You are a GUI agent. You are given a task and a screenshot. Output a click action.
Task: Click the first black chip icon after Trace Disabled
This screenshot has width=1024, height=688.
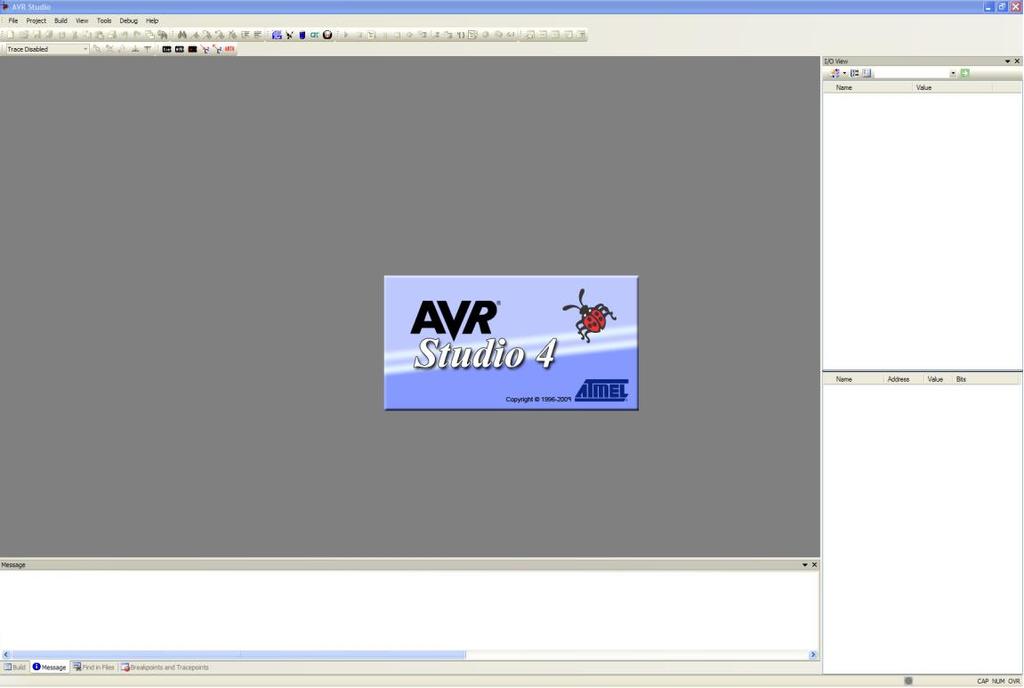167,50
